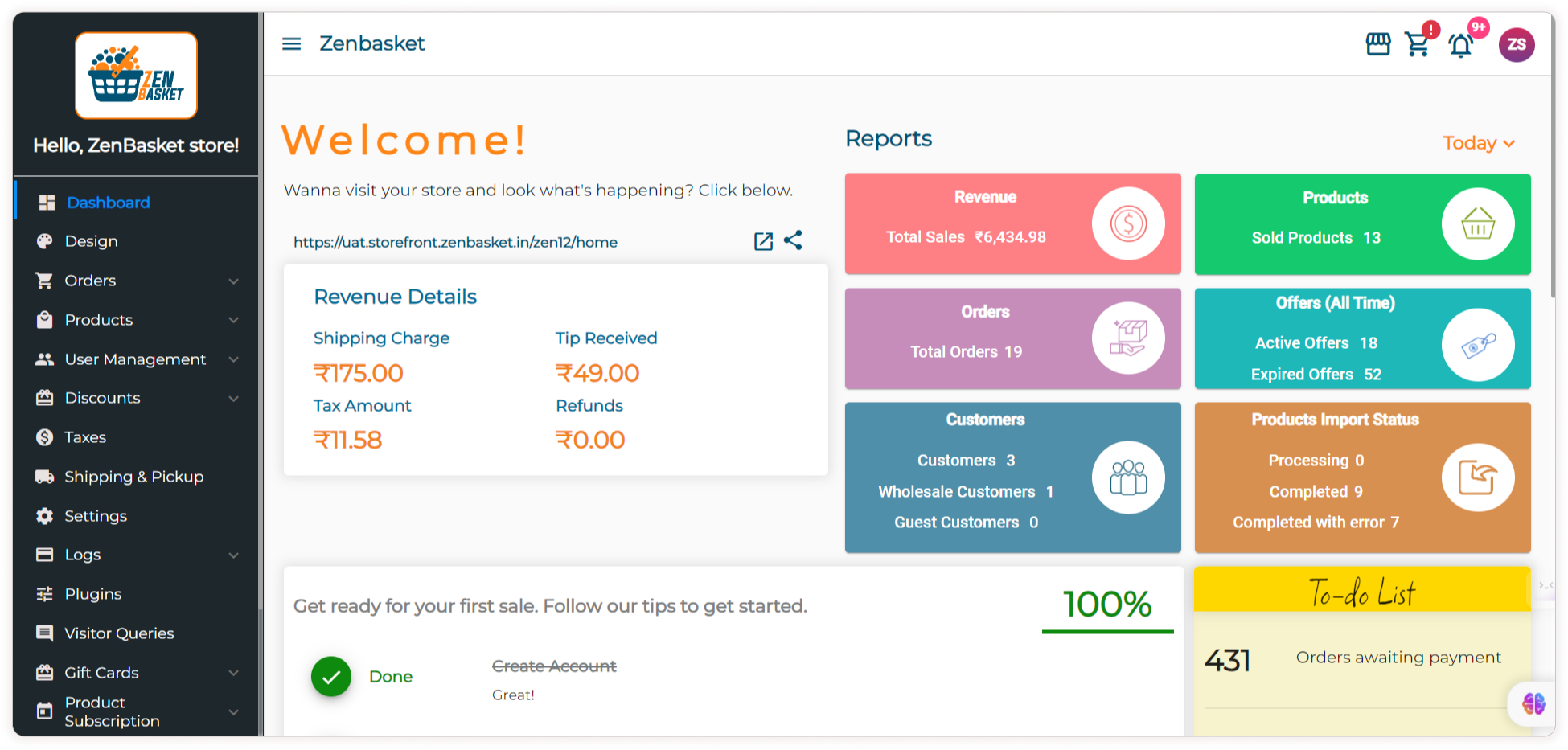The height and width of the screenshot is (750, 1568).
Task: Click the Products basket icon
Action: (1478, 223)
